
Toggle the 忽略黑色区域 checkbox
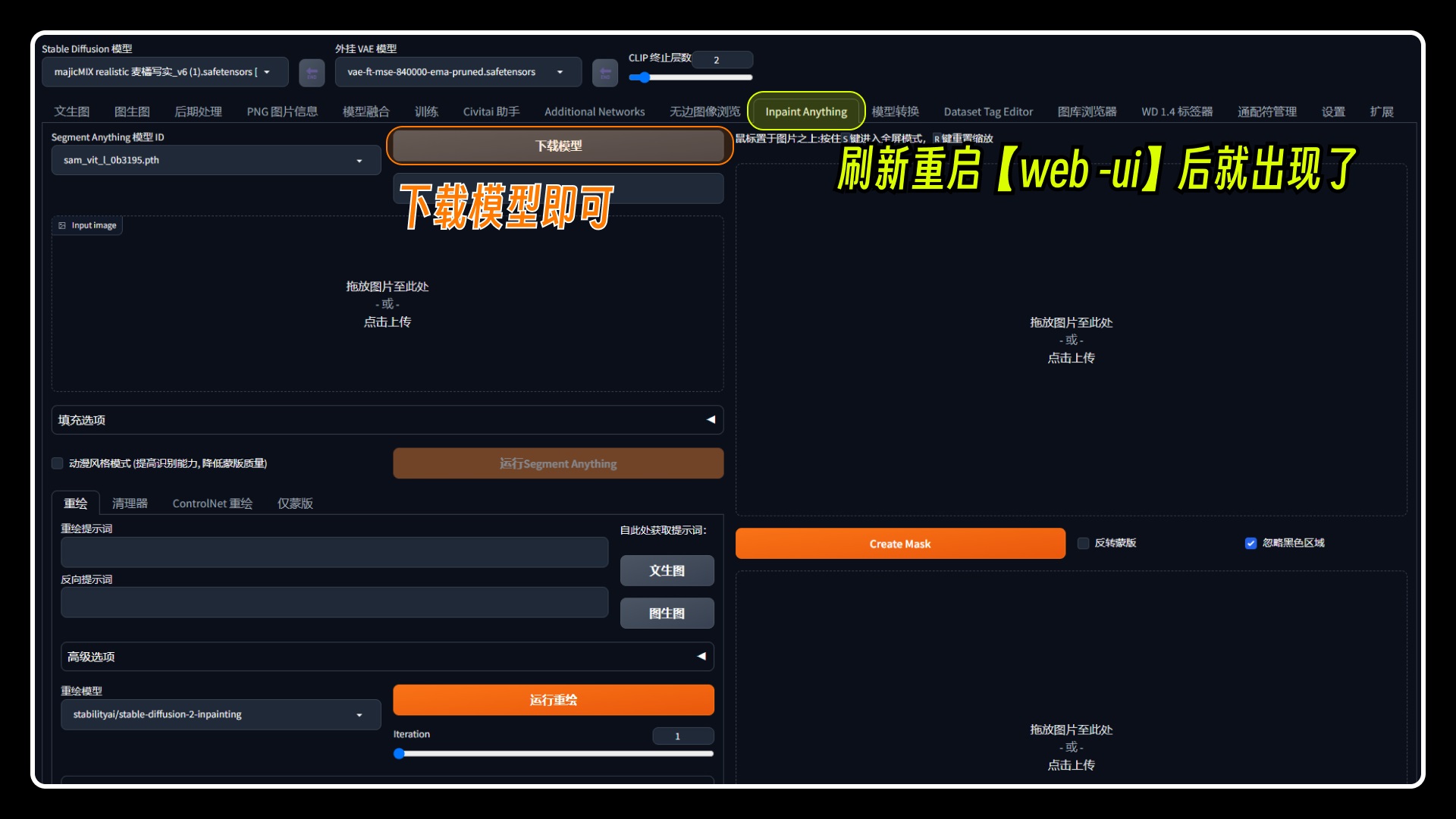pos(1247,543)
